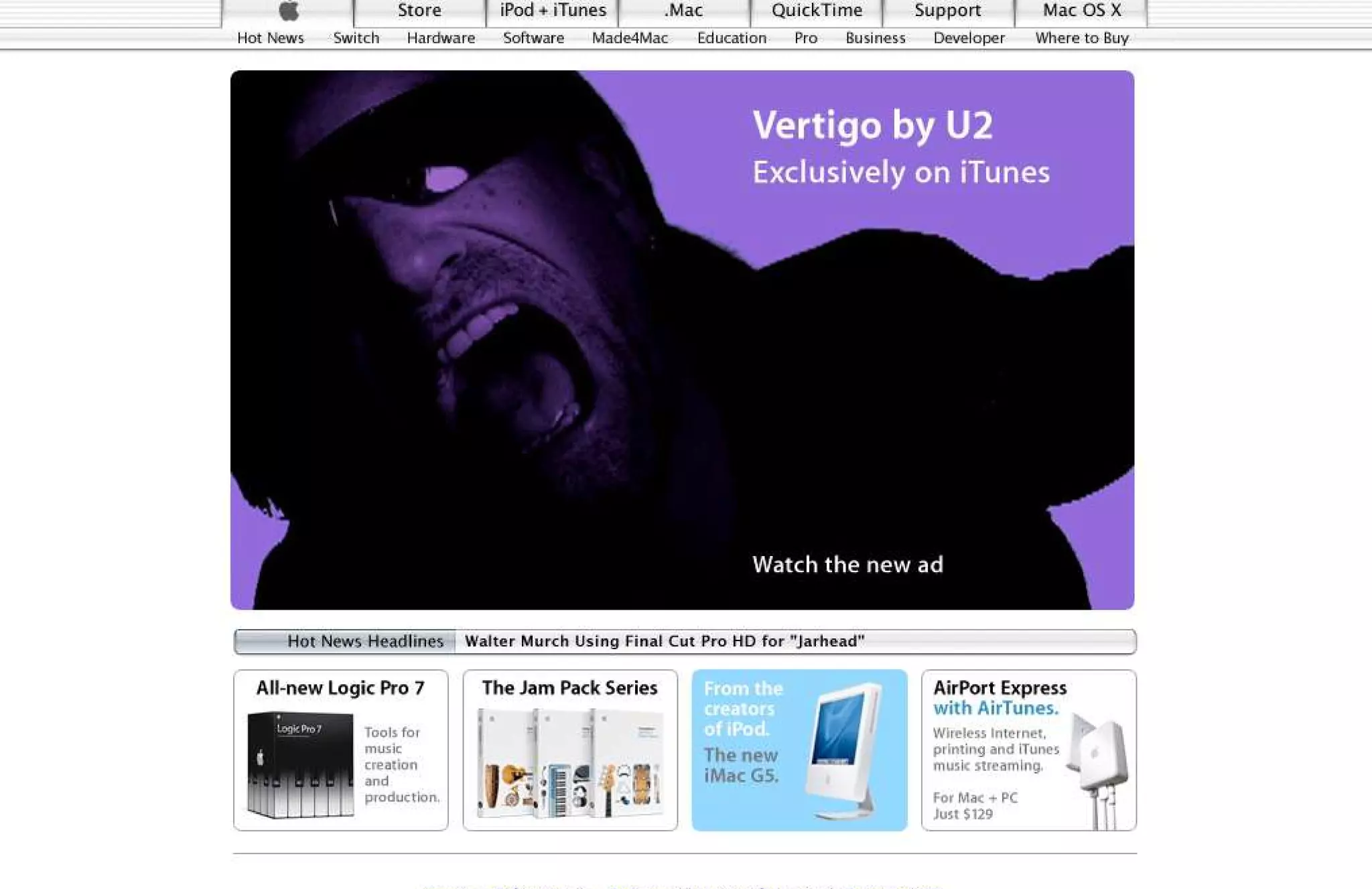This screenshot has width=1372, height=889.
Task: Click the Apple logo tab
Action: 288,11
